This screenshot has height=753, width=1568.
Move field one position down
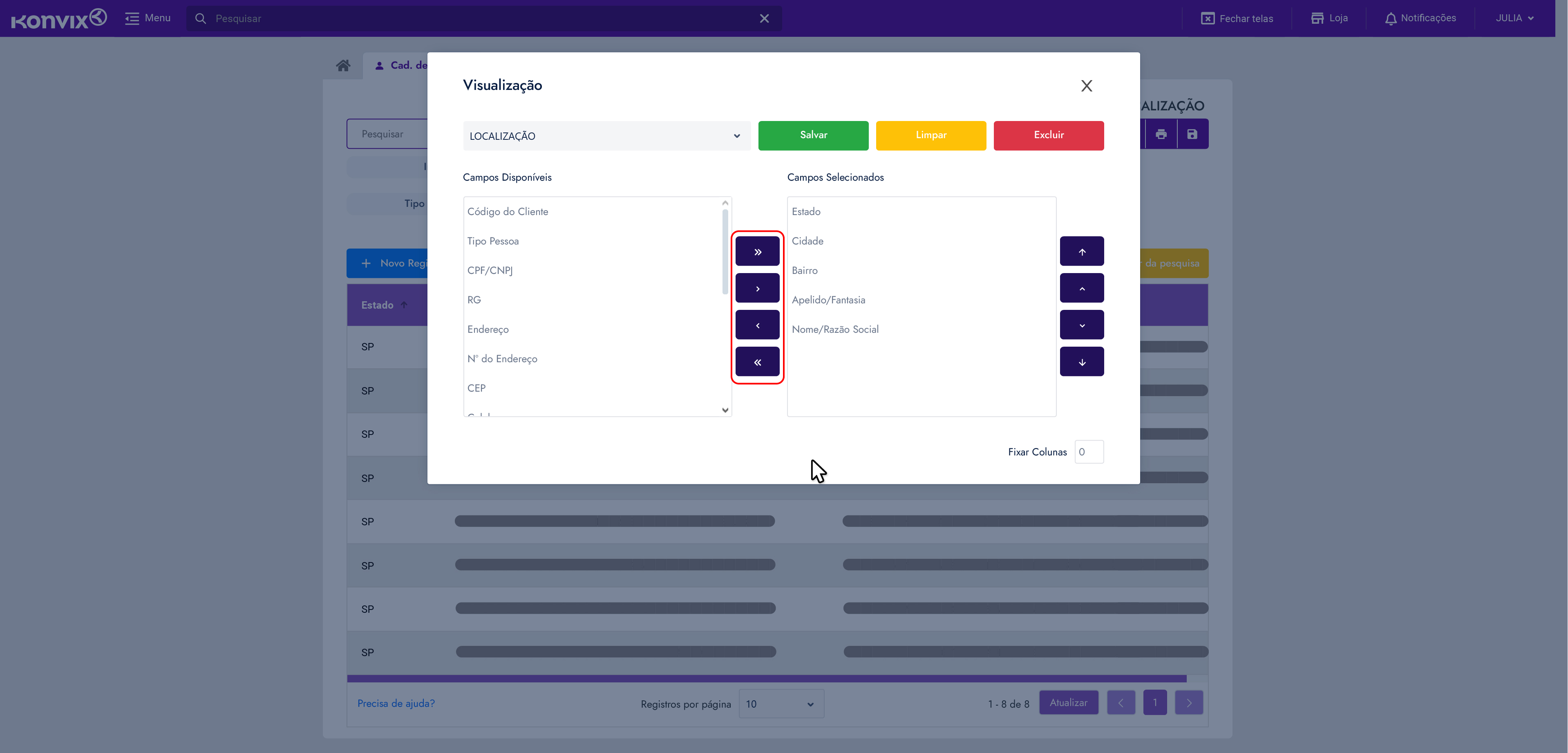pos(1082,325)
